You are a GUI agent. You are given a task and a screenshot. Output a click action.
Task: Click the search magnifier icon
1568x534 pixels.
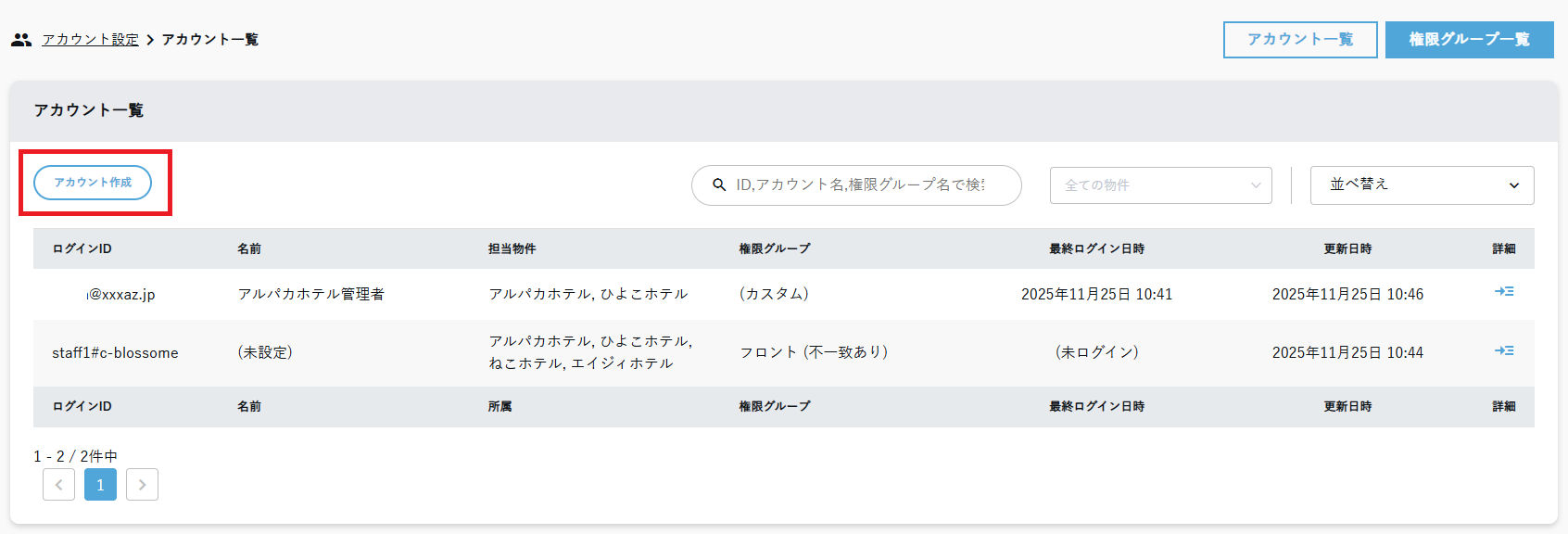[719, 185]
